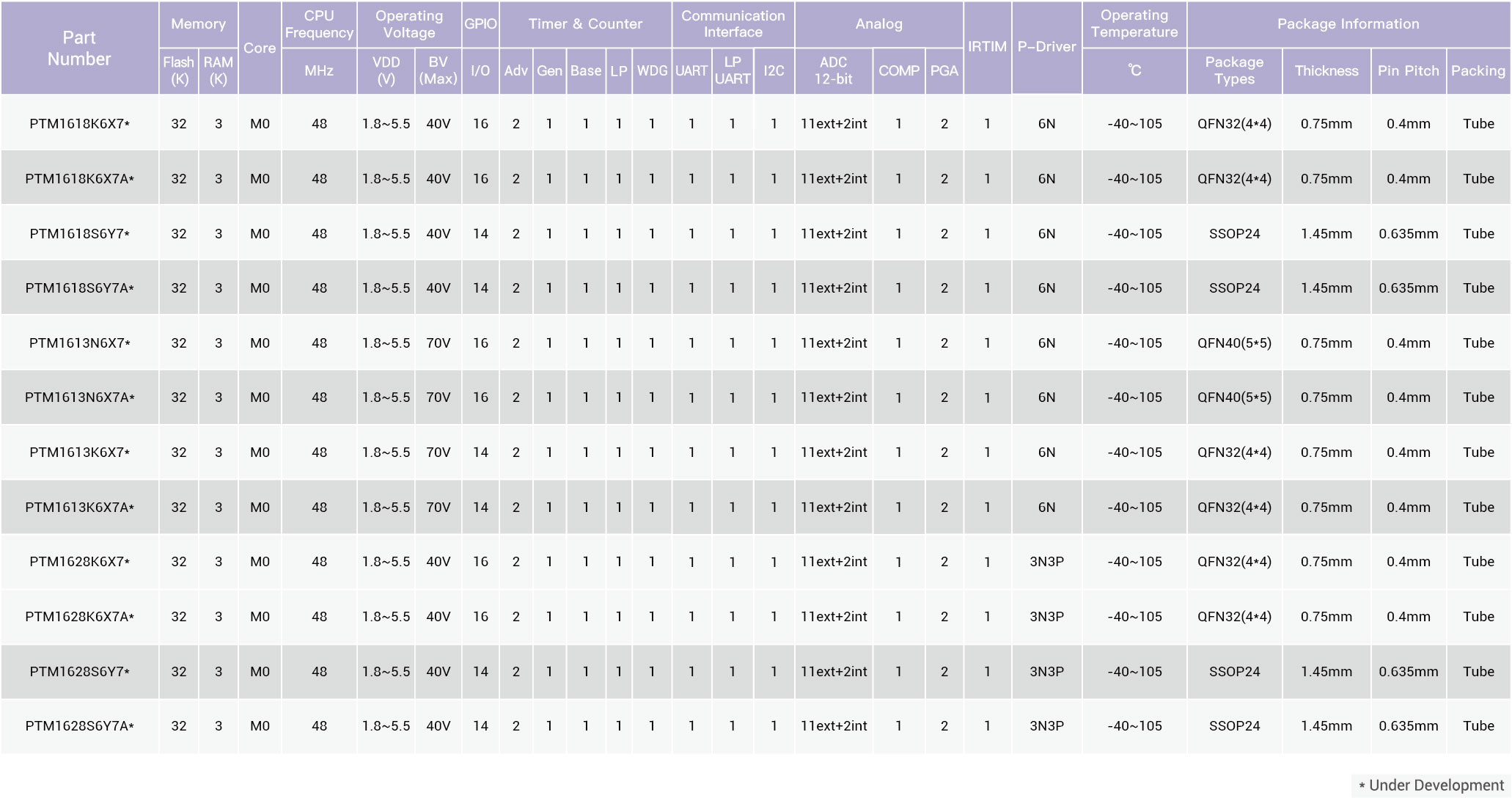1512x798 pixels.
Task: Click the SSOP24 cell for PTM1618S6Y7*
Action: [1234, 234]
